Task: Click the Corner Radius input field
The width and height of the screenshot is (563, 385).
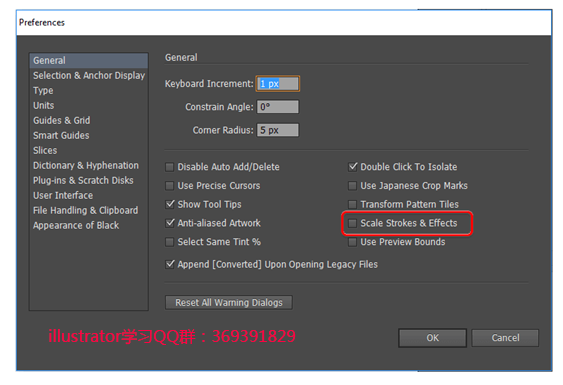Action: (x=278, y=130)
